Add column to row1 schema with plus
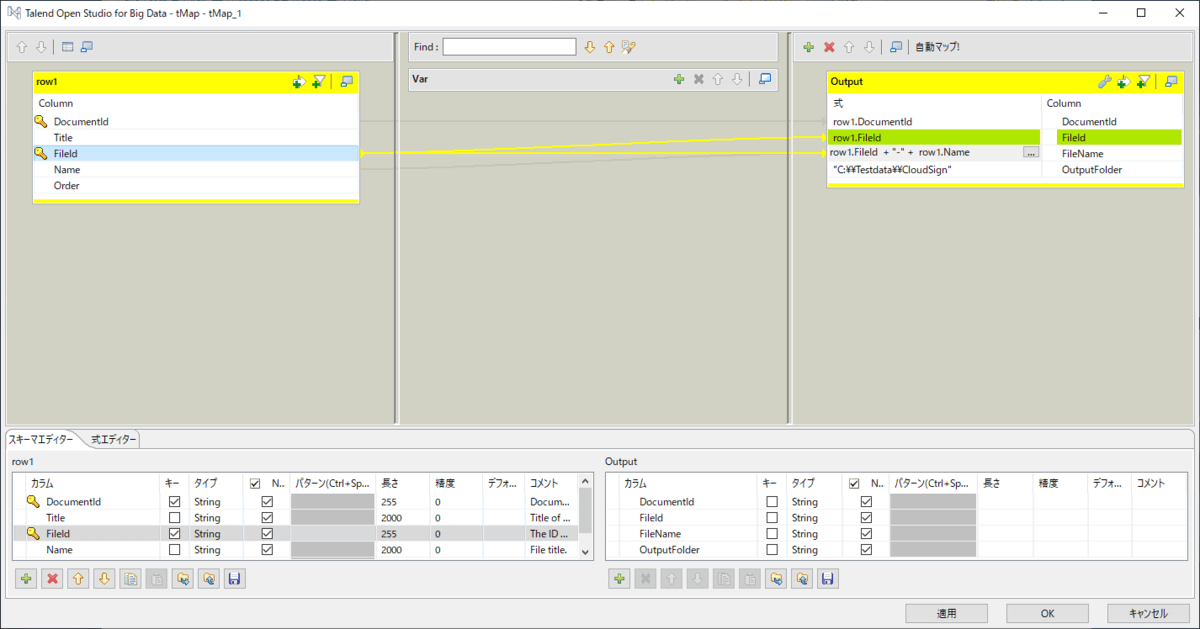 pos(26,578)
